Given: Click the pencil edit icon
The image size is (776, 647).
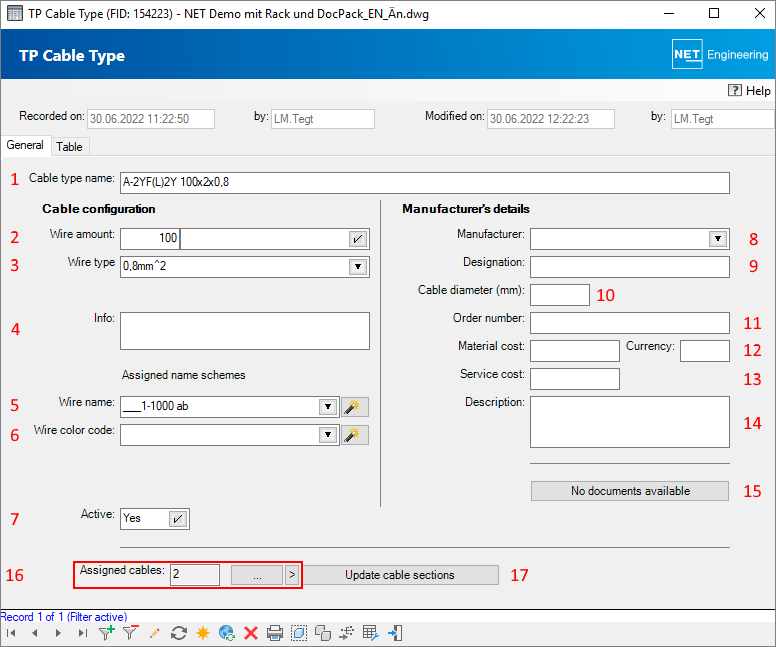Looking at the screenshot, I should [154, 633].
